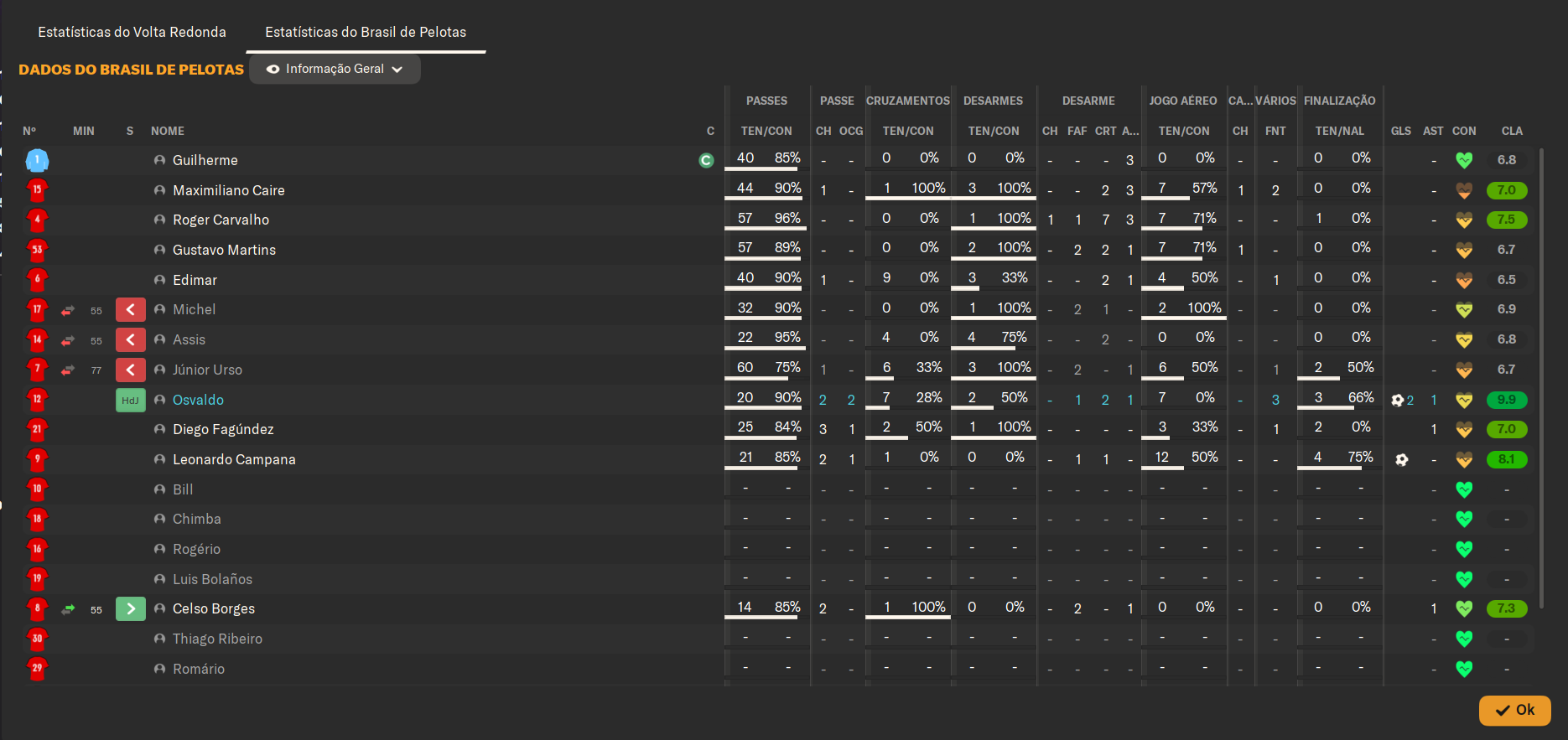This screenshot has width=1568, height=740.
Task: Click Thiago Ribeiro's number 30 shirt icon
Action: tap(37, 639)
